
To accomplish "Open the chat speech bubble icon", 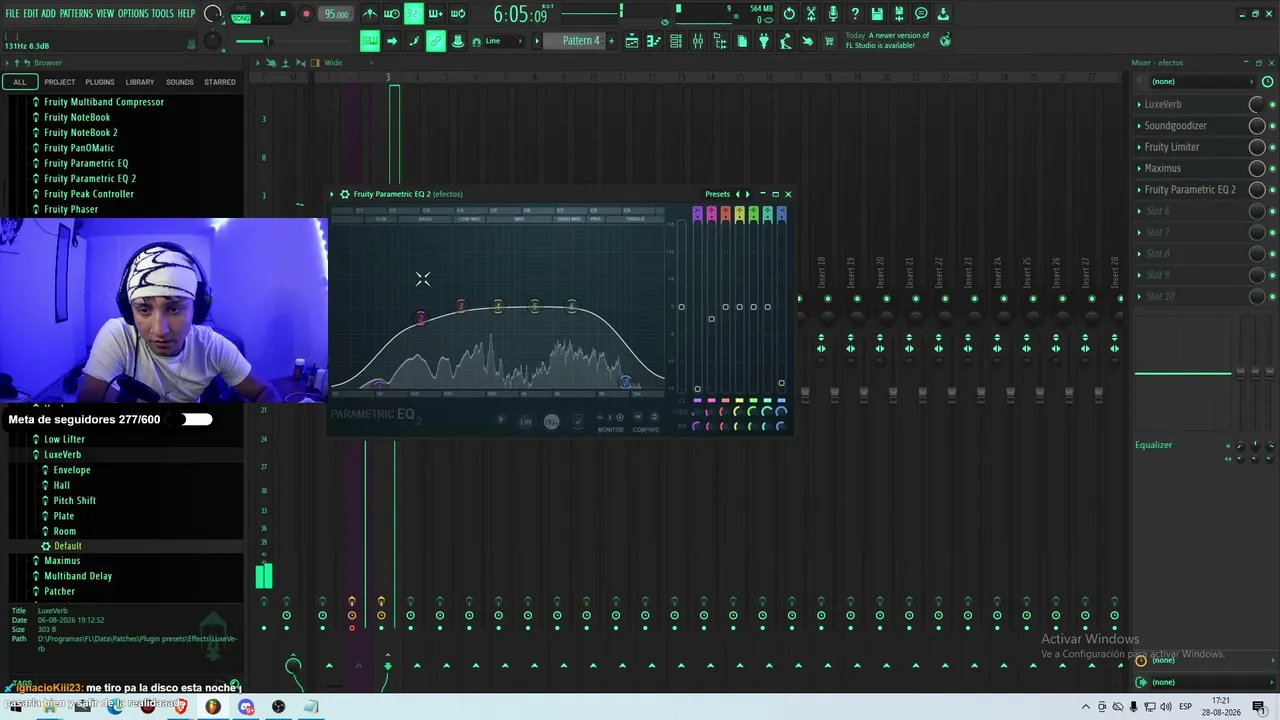I will [921, 14].
